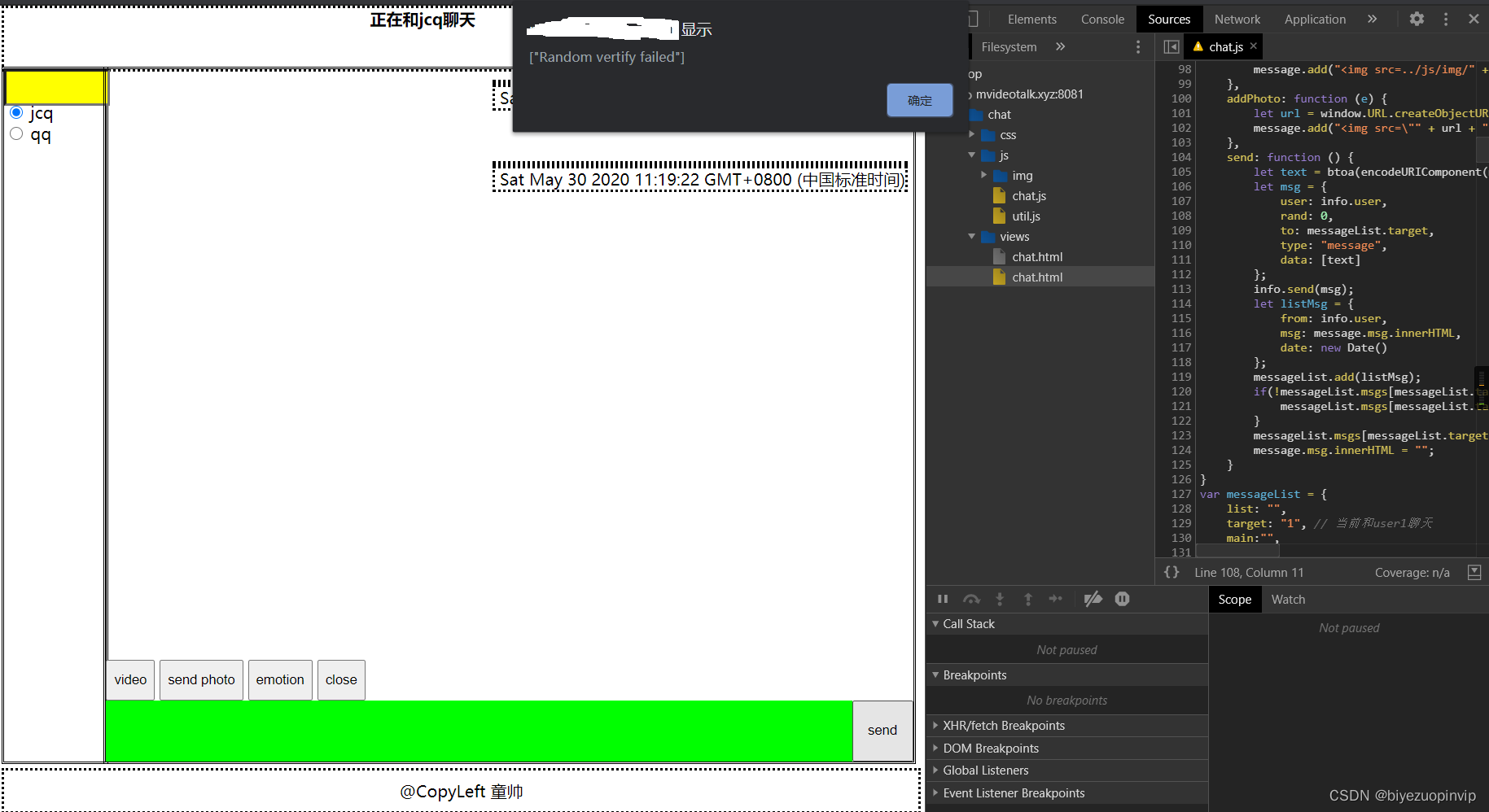Open the Application tab
Viewport: 1489px width, 812px height.
pyautogui.click(x=1315, y=19)
